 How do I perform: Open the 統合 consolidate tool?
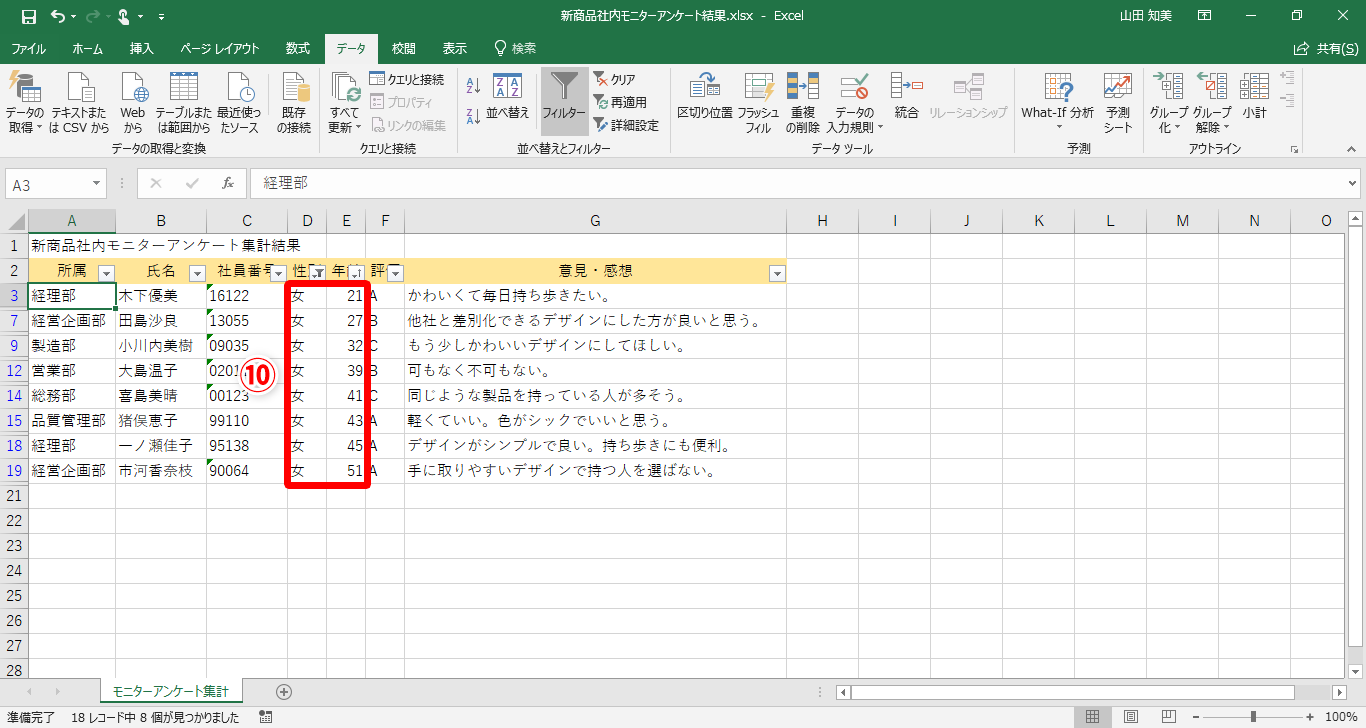tap(906, 96)
